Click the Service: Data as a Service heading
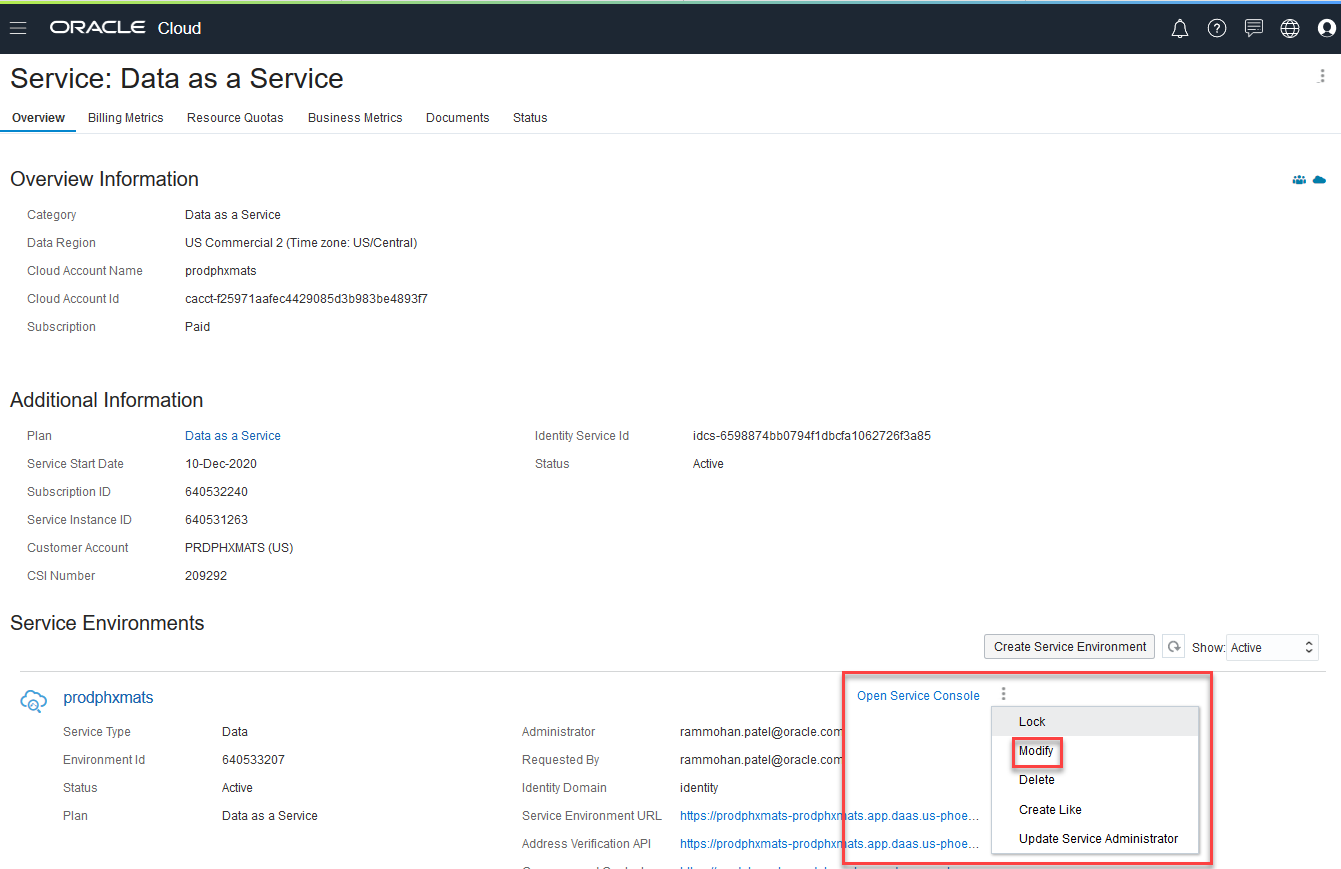The width and height of the screenshot is (1341, 869). 177,79
